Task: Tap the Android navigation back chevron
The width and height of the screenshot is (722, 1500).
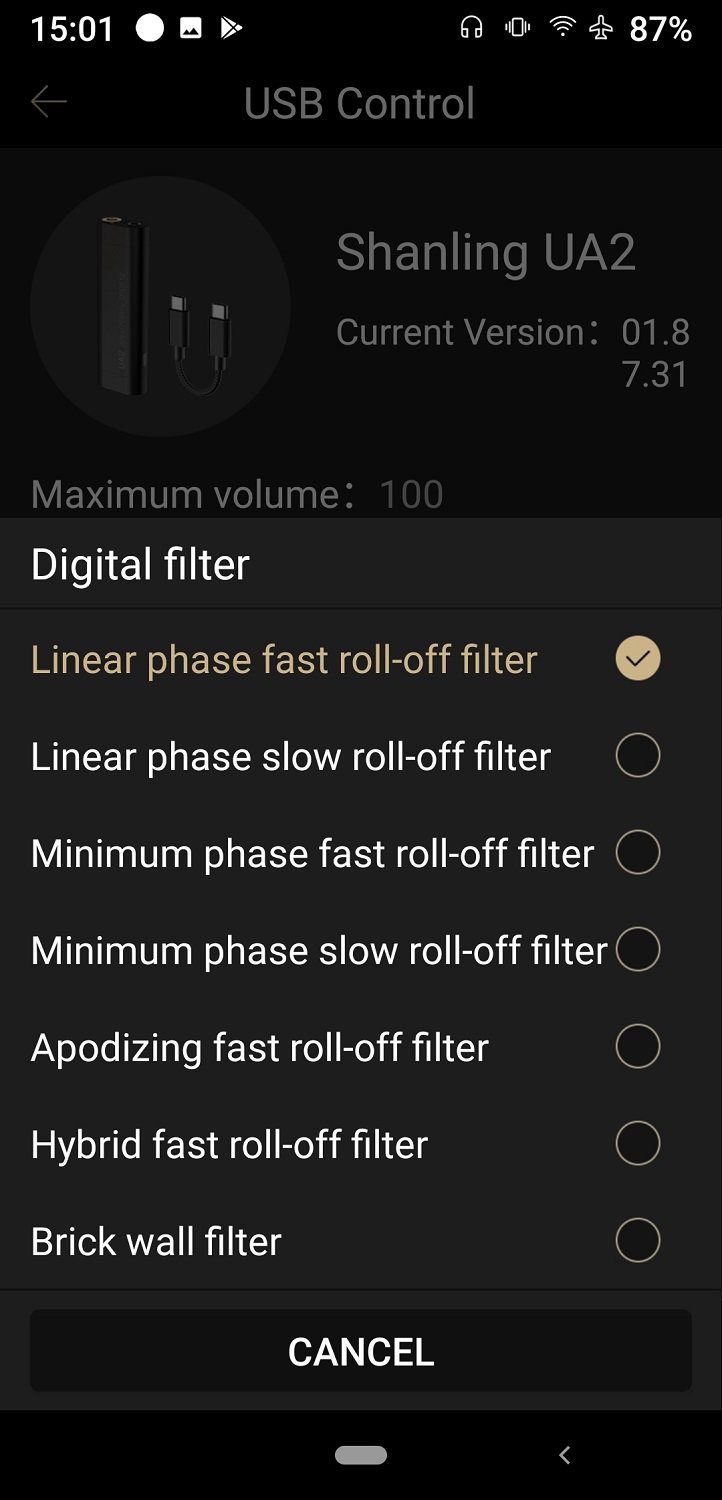Action: point(565,1455)
